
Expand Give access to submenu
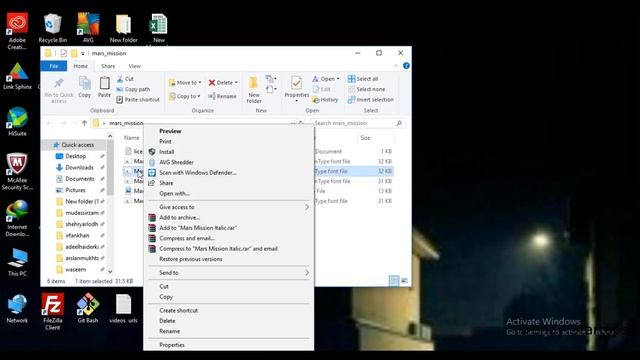point(229,207)
